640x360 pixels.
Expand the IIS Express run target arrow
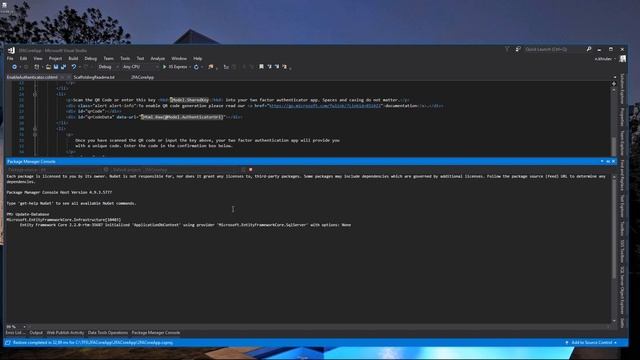pyautogui.click(x=190, y=67)
